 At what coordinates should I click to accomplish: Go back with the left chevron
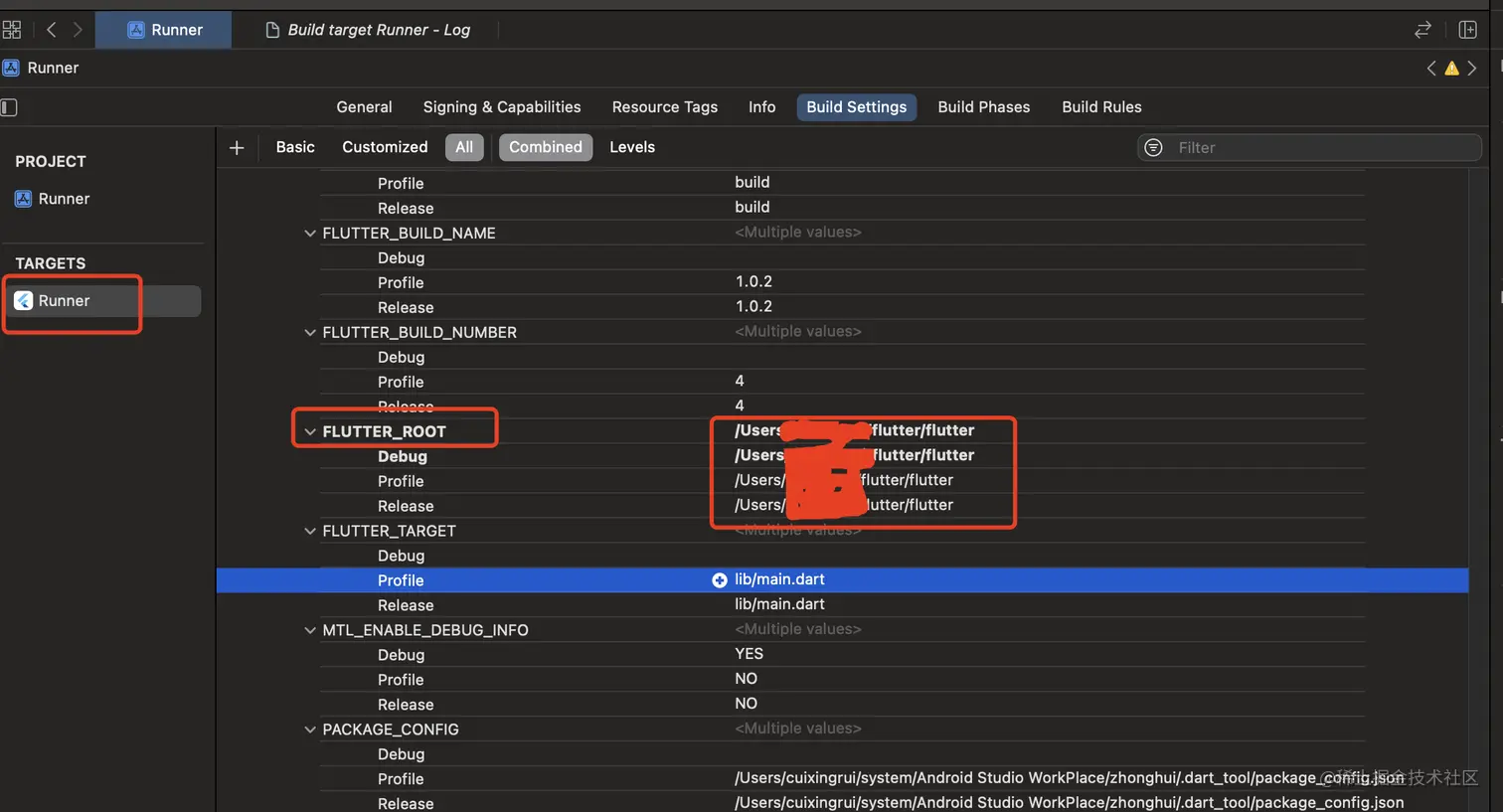pos(52,30)
